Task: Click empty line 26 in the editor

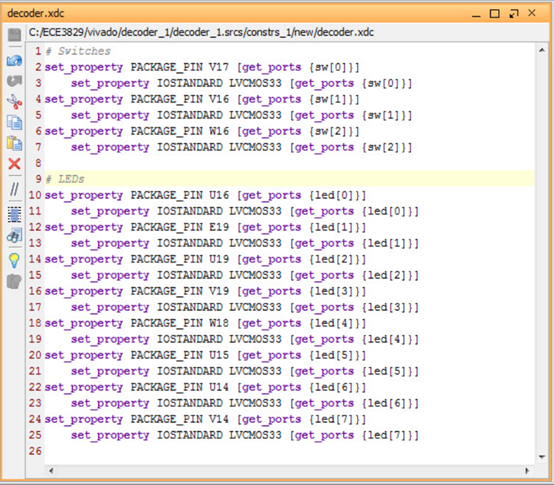Action: tap(289, 451)
